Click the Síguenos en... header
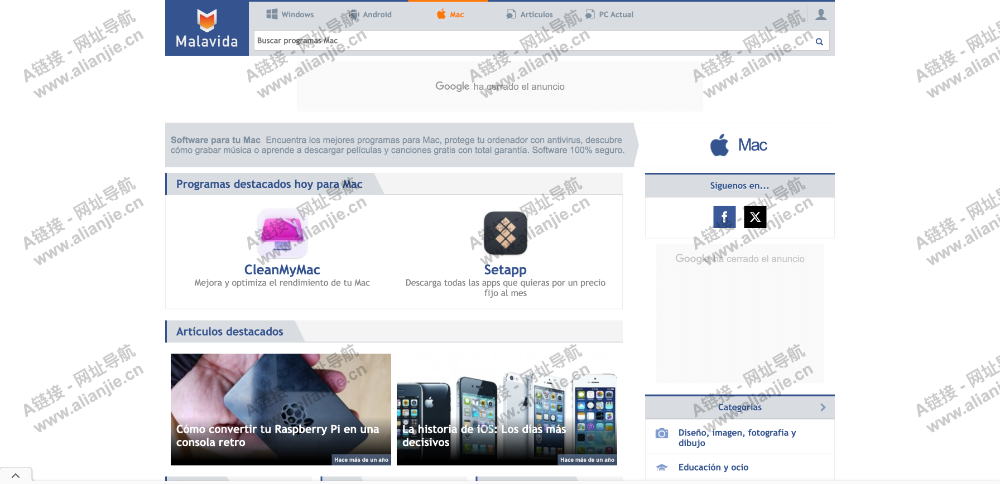The width and height of the screenshot is (1000, 484). pos(740,186)
